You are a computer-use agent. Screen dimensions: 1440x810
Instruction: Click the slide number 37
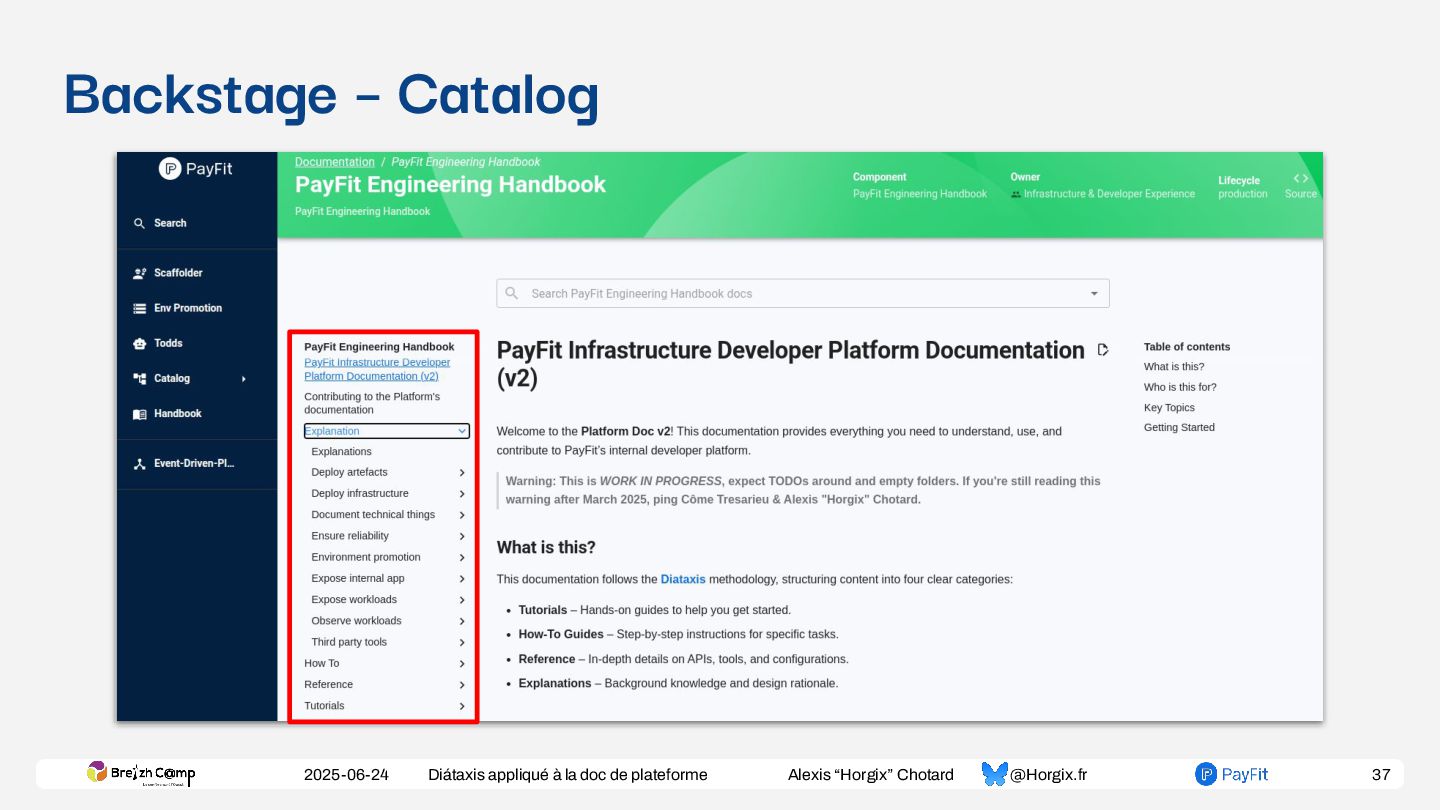click(1381, 775)
